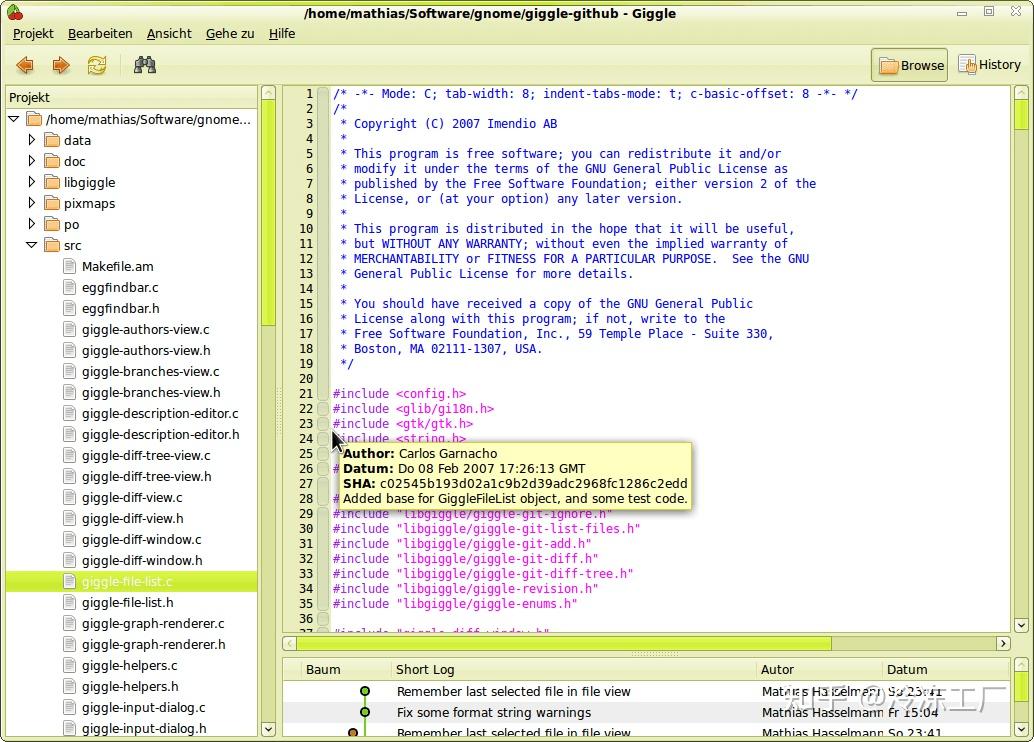Toggle off the pressed Browse mode button
Viewport: 1034px width, 742px height.
pyautogui.click(x=908, y=64)
